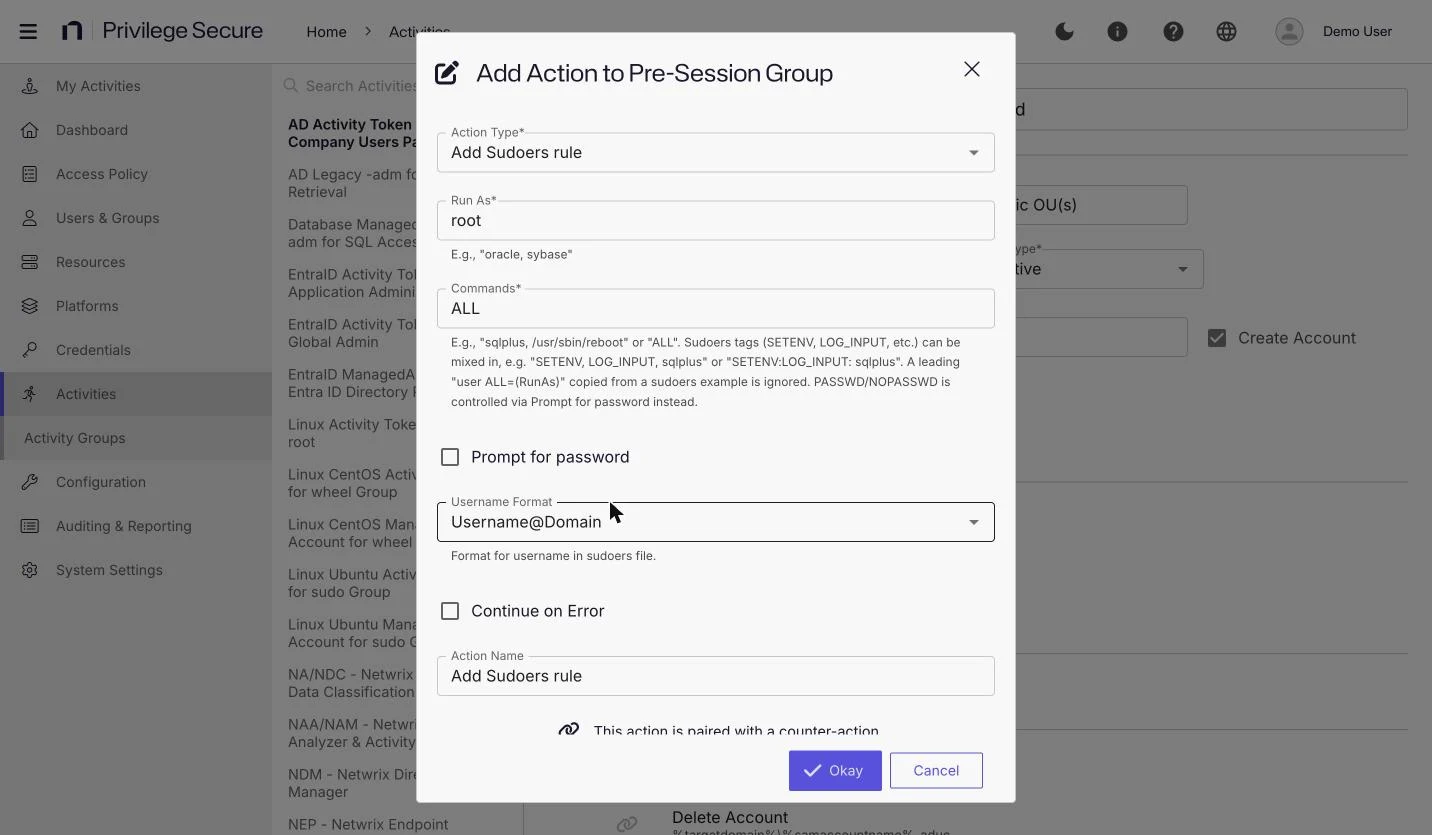
Task: Edit the Commands field
Action: coord(716,308)
